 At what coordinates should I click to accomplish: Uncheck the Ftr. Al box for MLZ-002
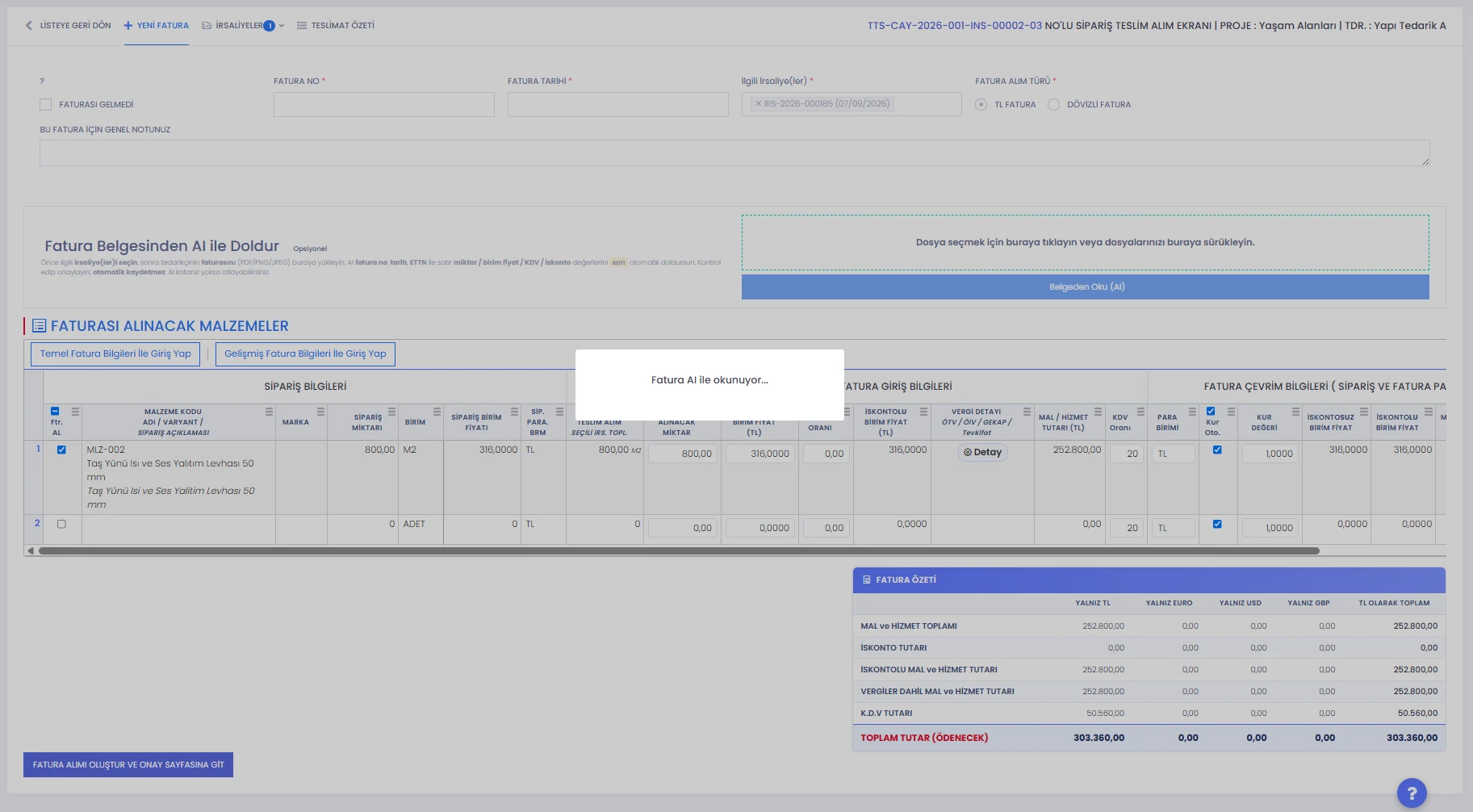pos(61,450)
